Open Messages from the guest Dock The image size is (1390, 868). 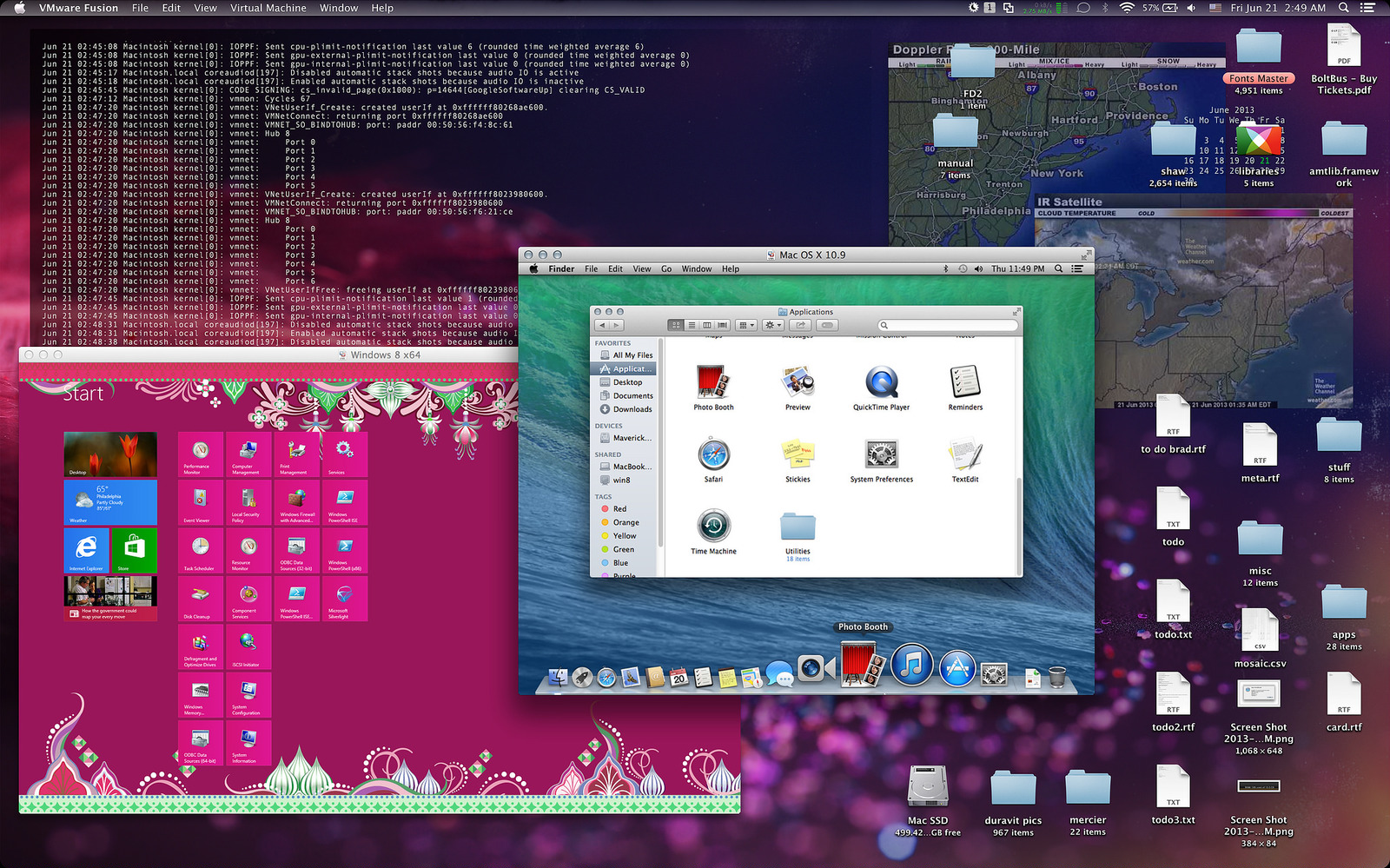[x=779, y=675]
